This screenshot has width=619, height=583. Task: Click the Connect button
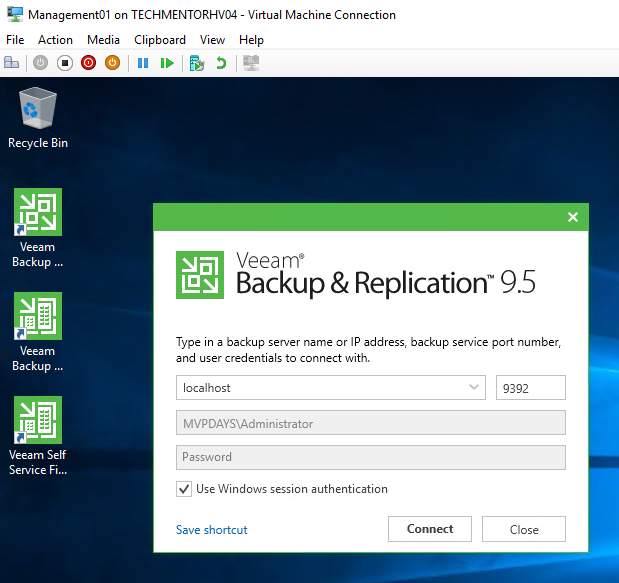coord(430,529)
